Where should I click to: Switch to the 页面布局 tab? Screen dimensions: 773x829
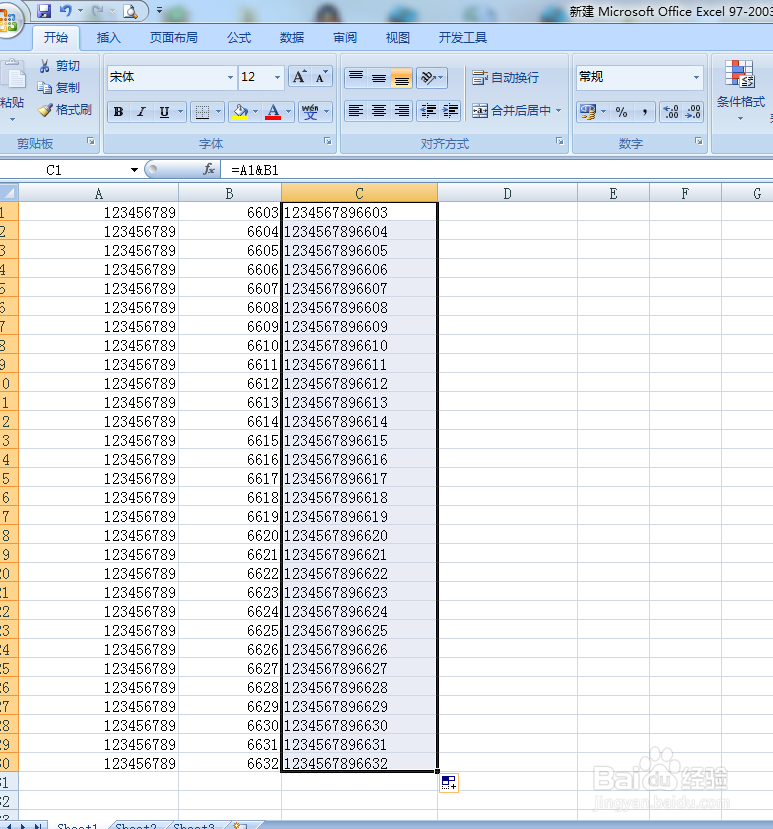pyautogui.click(x=173, y=38)
